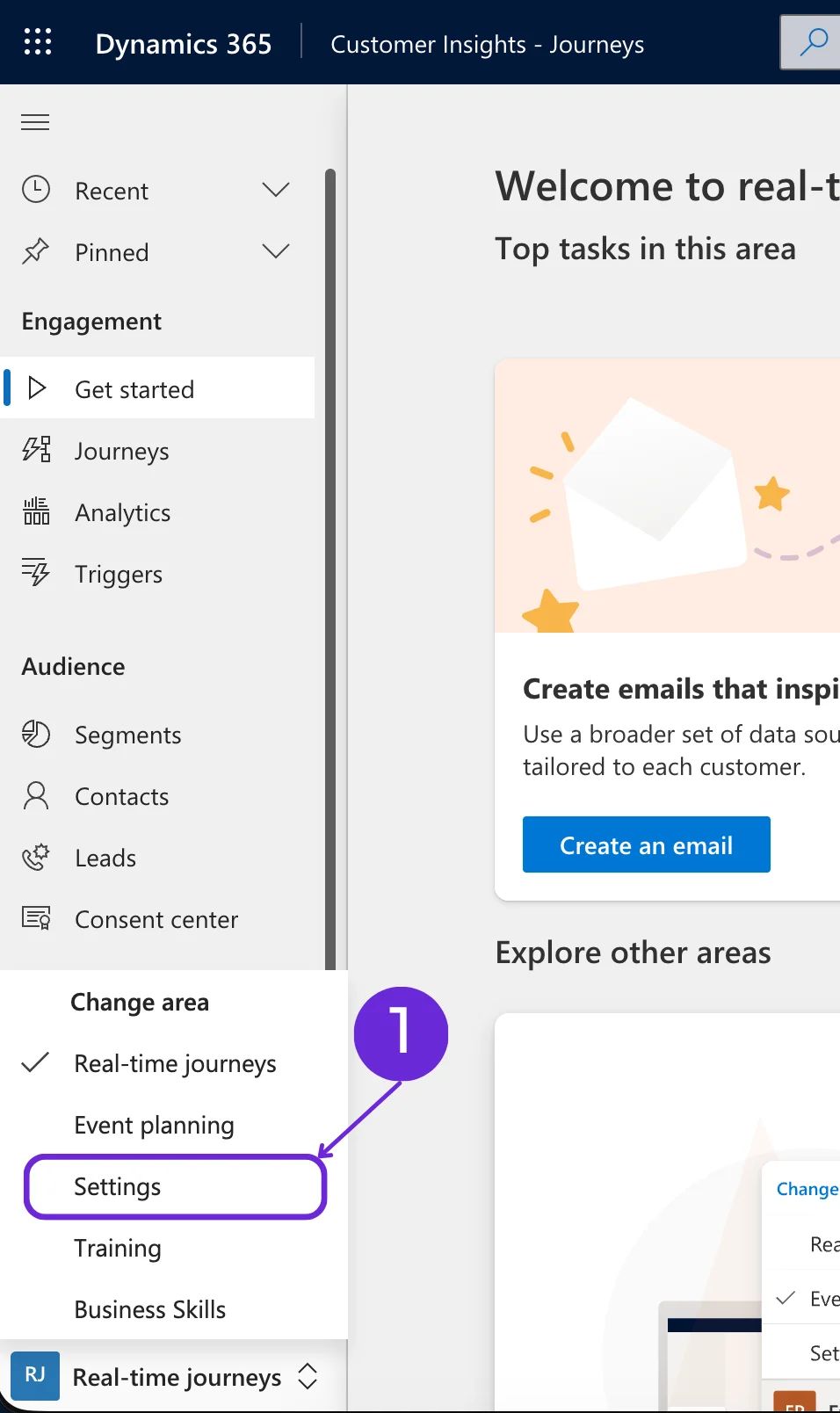Select Real-time journeys area option
Screen dimensions: 840x1413
pyautogui.click(x=174, y=1064)
